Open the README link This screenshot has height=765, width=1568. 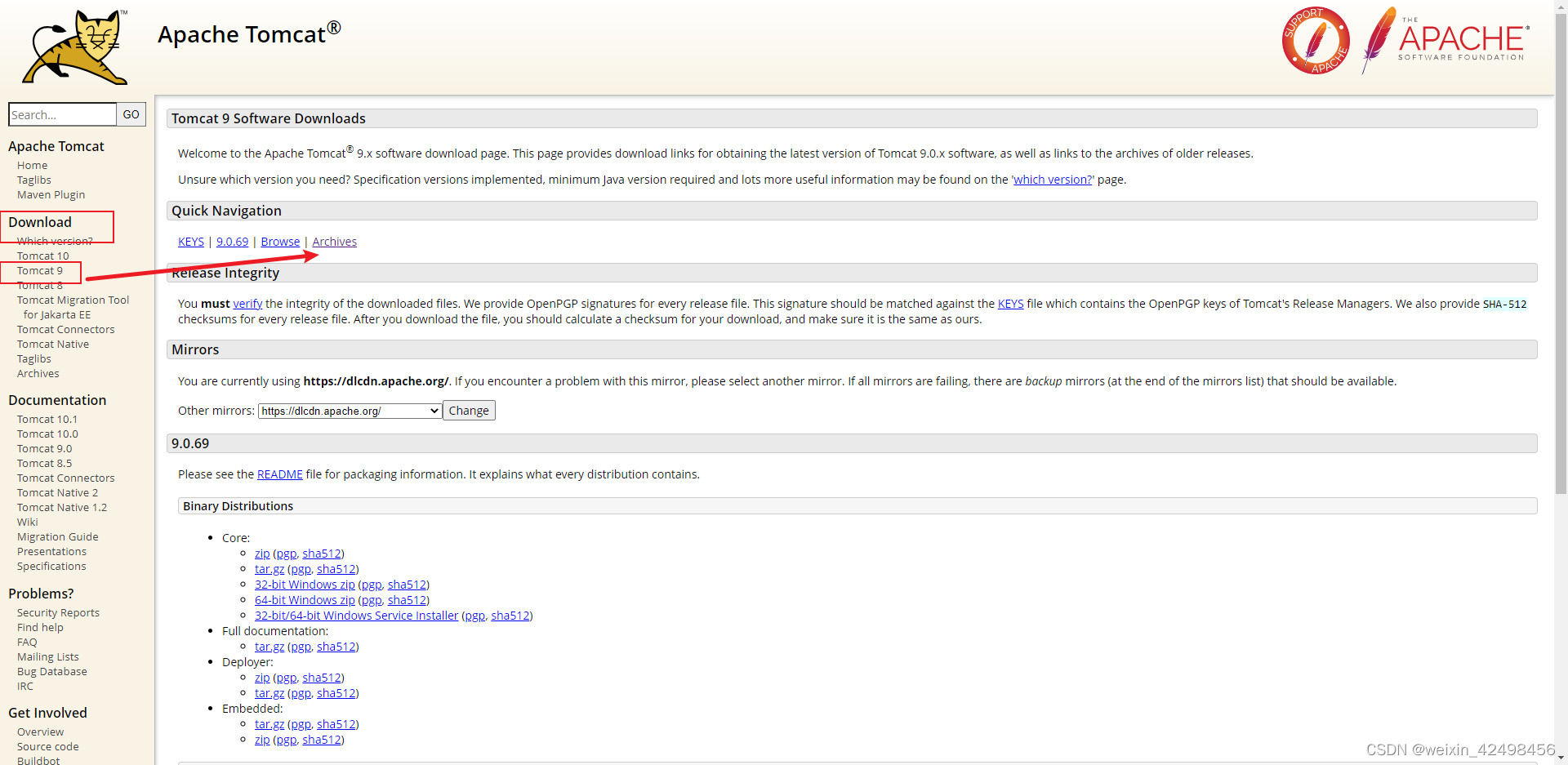point(280,474)
